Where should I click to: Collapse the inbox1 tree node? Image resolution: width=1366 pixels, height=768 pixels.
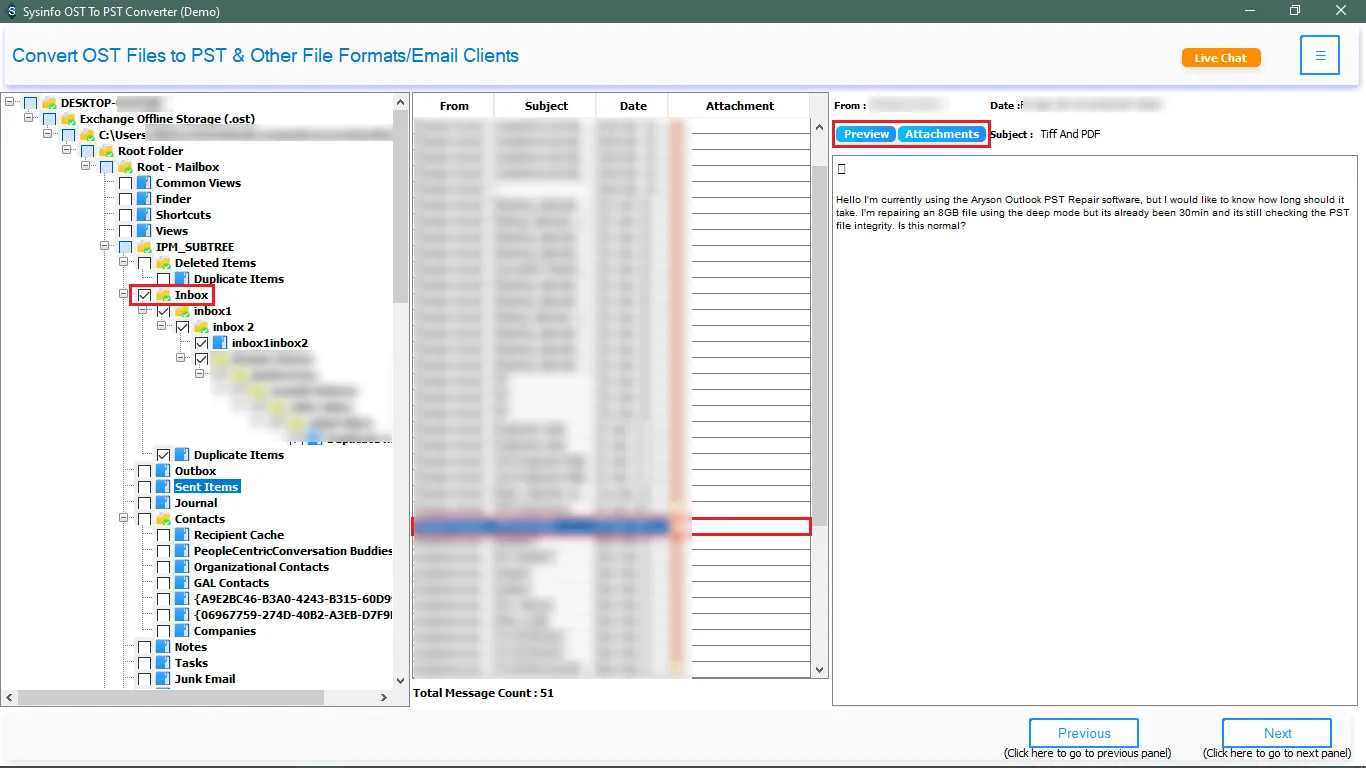click(x=143, y=311)
